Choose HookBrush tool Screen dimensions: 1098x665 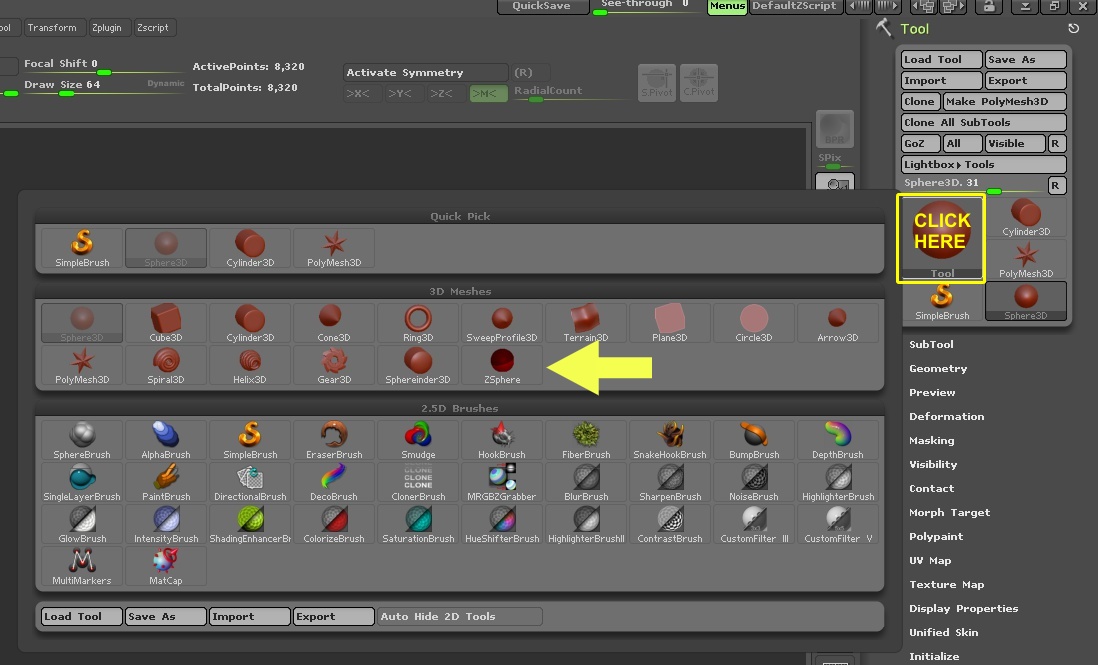point(502,440)
